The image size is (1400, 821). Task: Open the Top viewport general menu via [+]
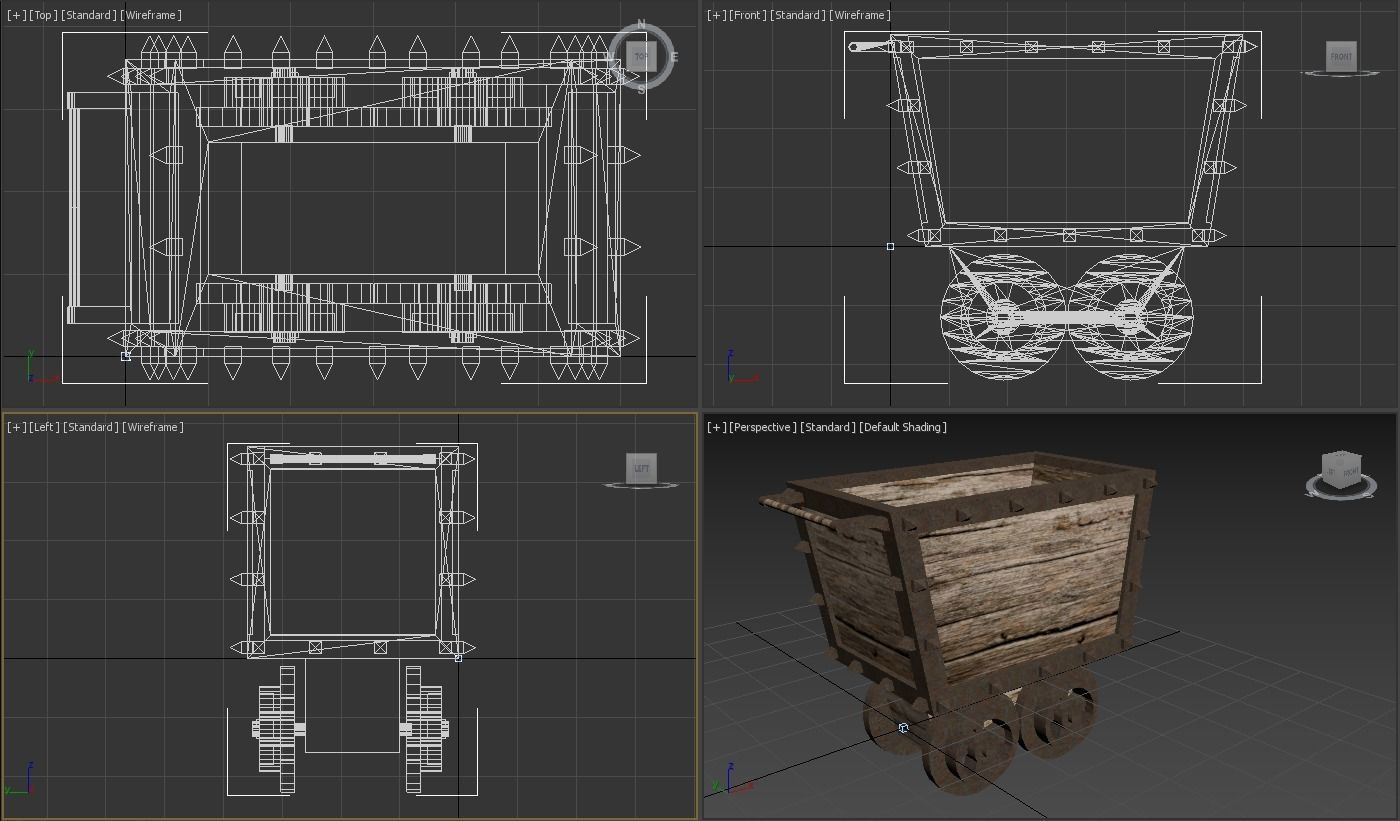coord(14,15)
